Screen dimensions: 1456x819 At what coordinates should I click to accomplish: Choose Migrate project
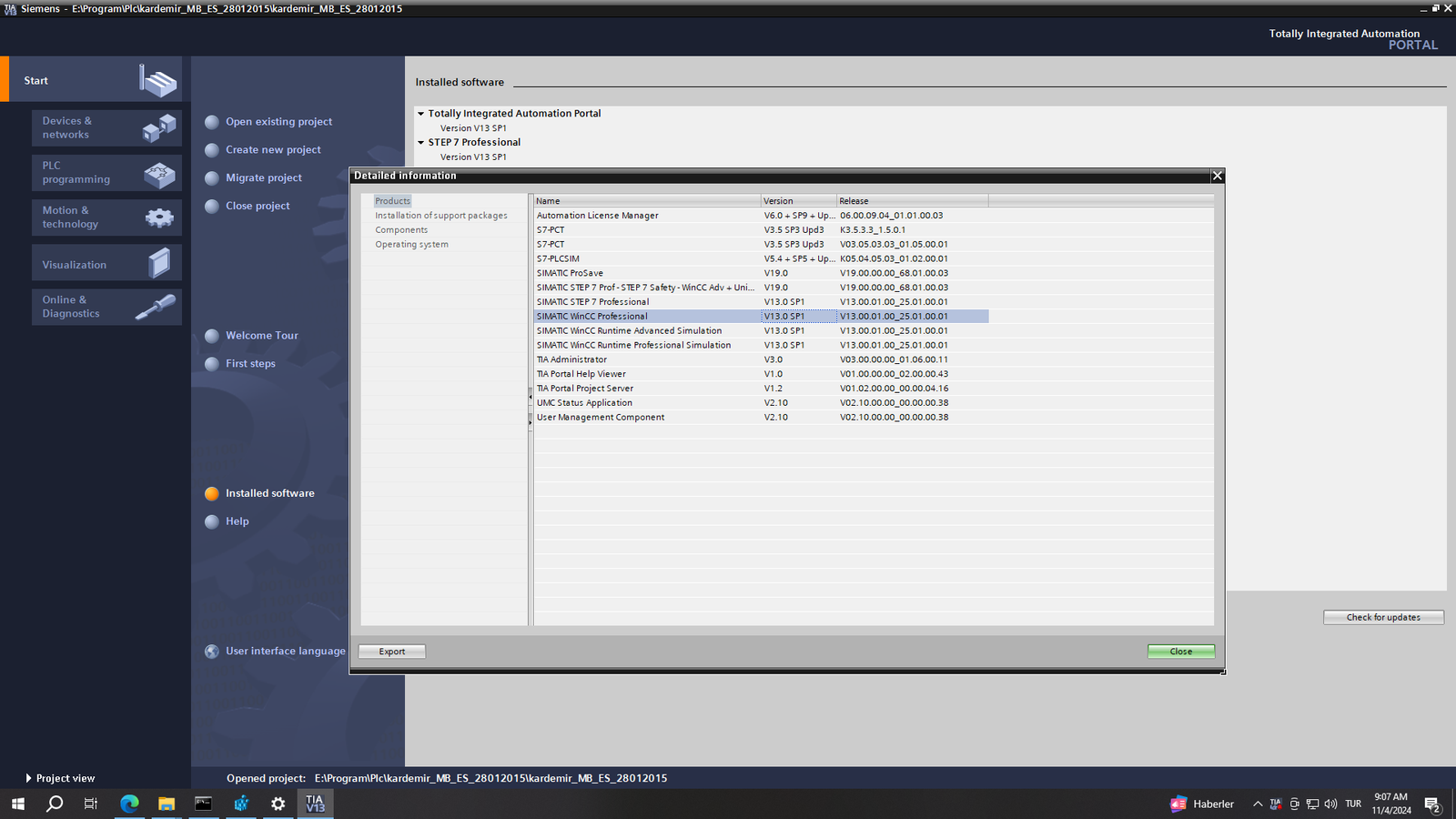[x=264, y=178]
